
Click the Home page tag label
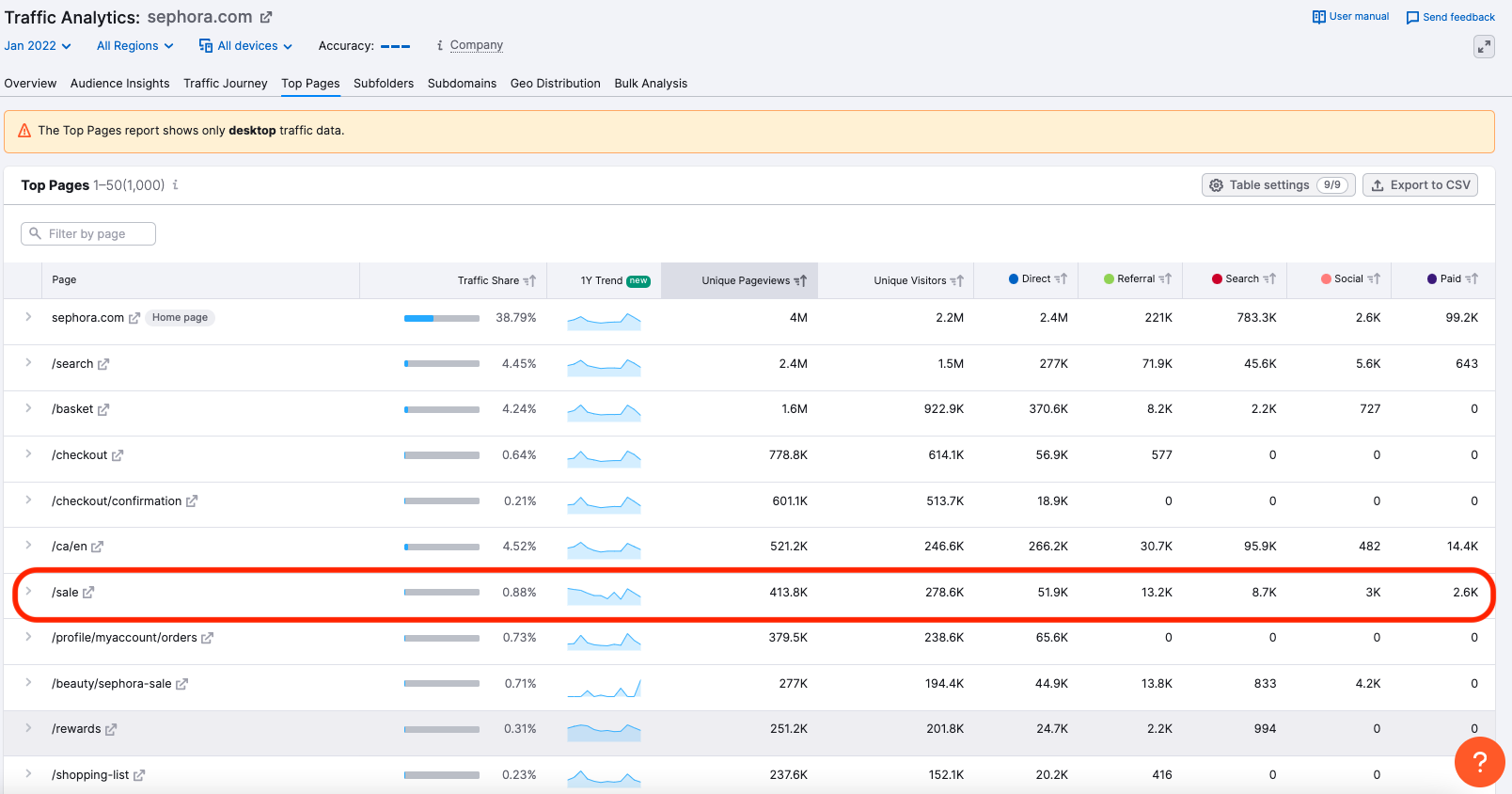pyautogui.click(x=180, y=318)
